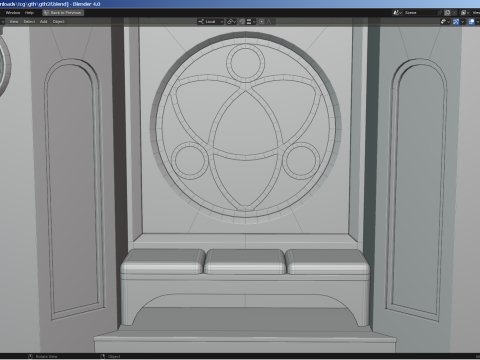Image resolution: width=480 pixels, height=360 pixels.
Task: Open the view layer browse icon
Action: coord(465,13)
